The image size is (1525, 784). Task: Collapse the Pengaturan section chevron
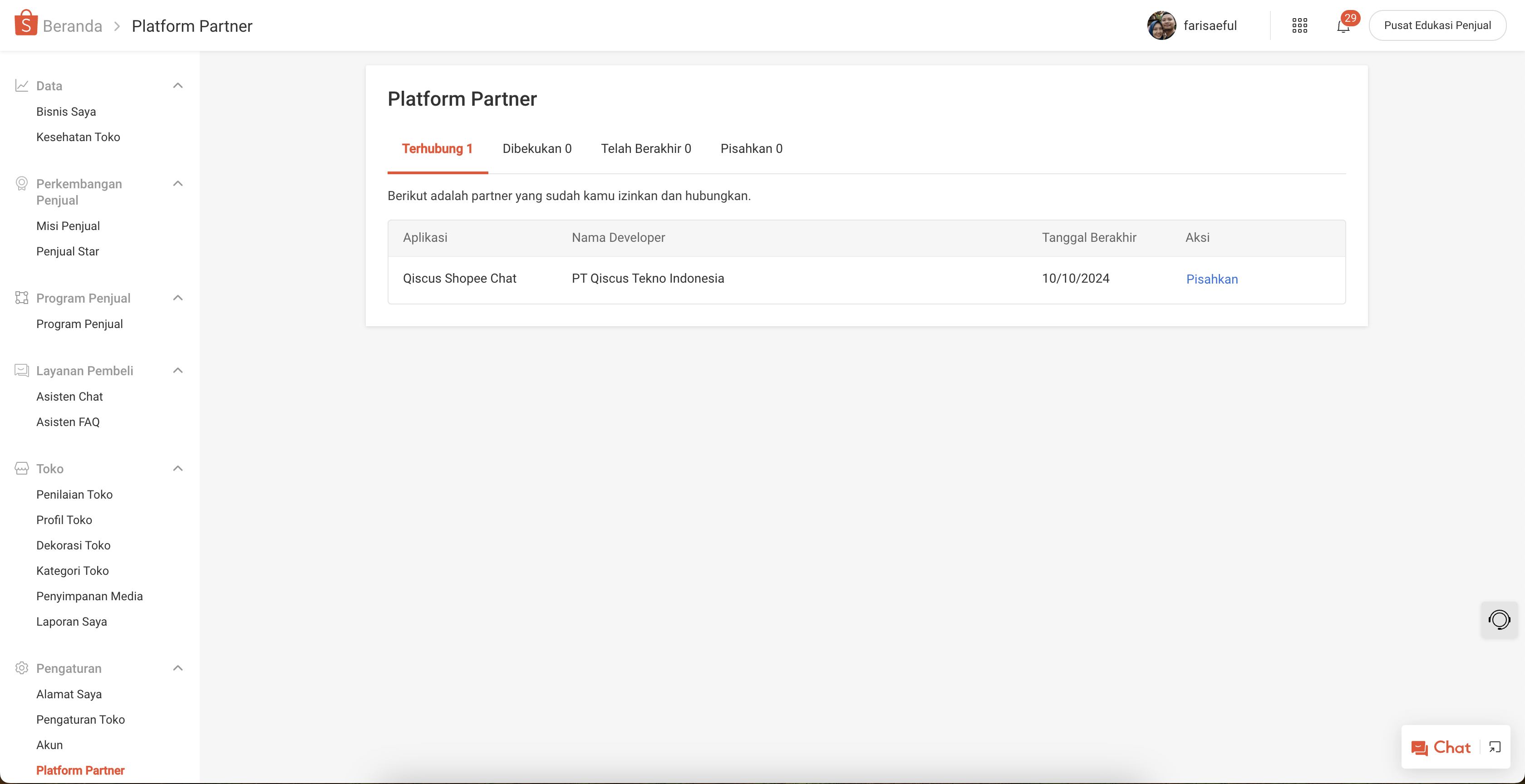coord(177,668)
